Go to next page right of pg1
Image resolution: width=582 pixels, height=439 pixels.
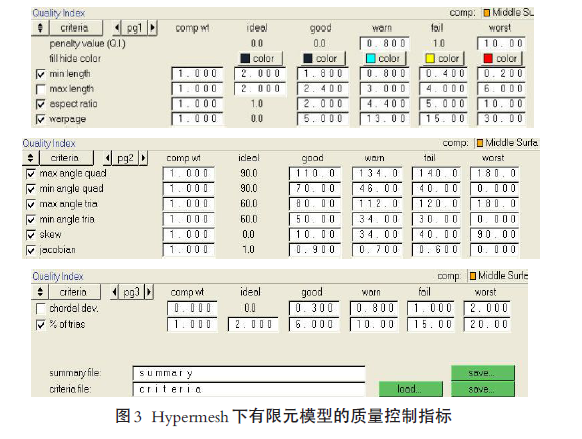(152, 28)
